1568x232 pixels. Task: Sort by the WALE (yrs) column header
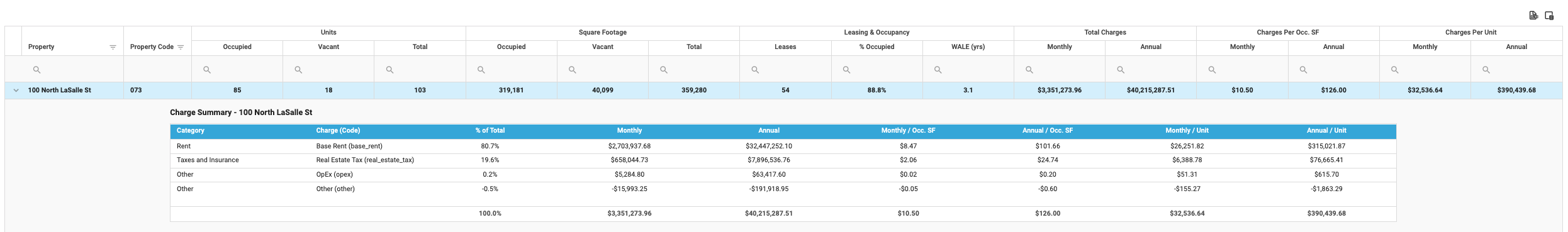(968, 47)
